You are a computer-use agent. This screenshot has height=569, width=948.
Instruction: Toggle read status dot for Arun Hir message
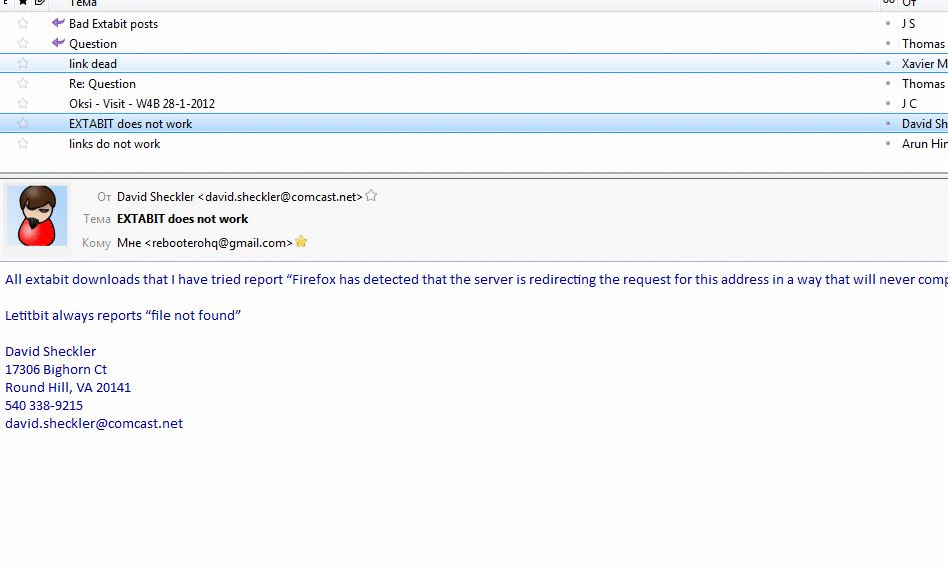coord(888,143)
